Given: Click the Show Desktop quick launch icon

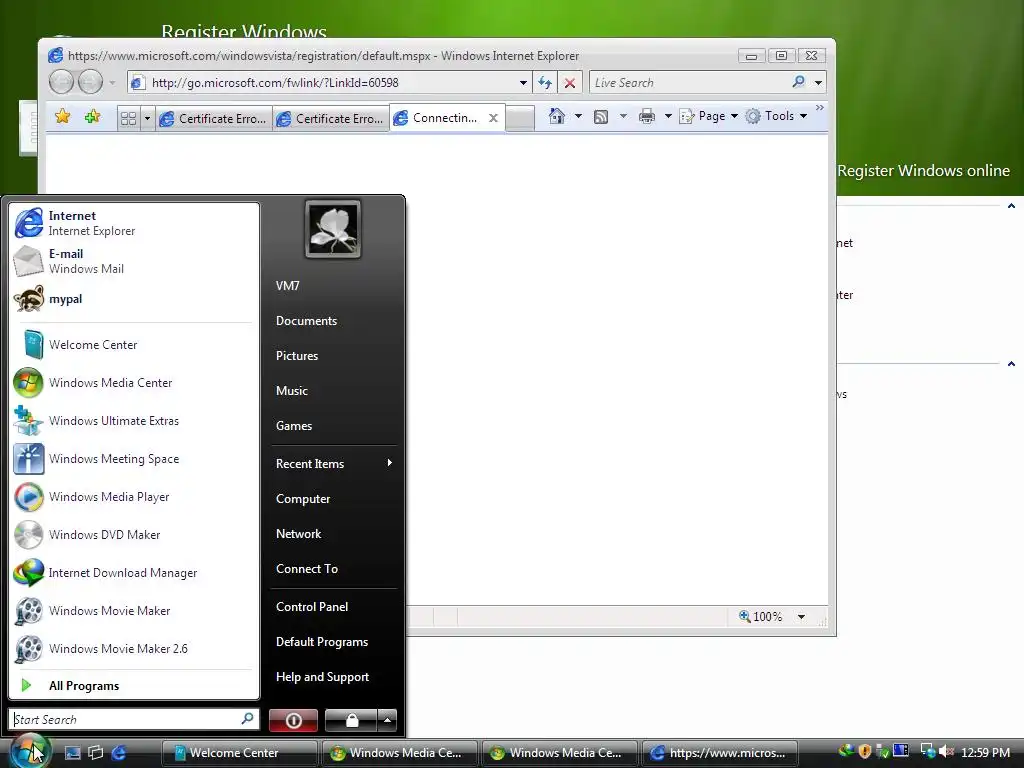Looking at the screenshot, I should (72, 753).
